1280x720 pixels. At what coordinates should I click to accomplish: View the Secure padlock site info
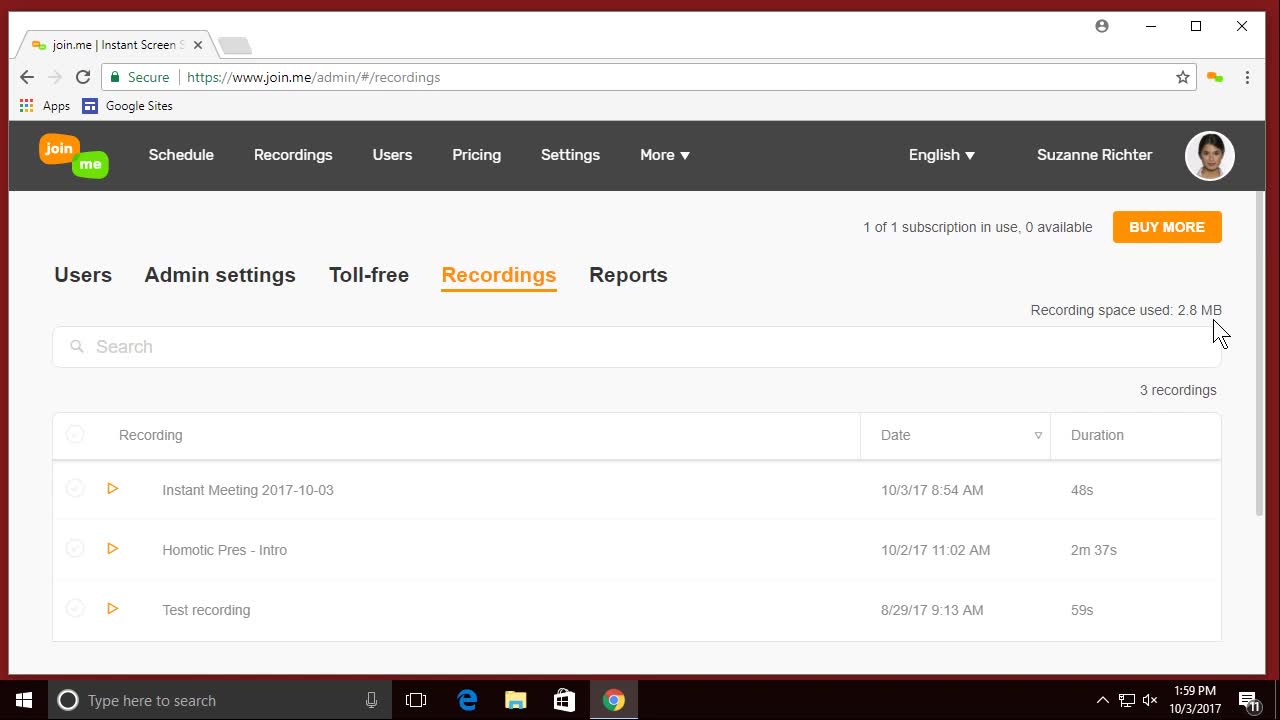pyautogui.click(x=140, y=77)
